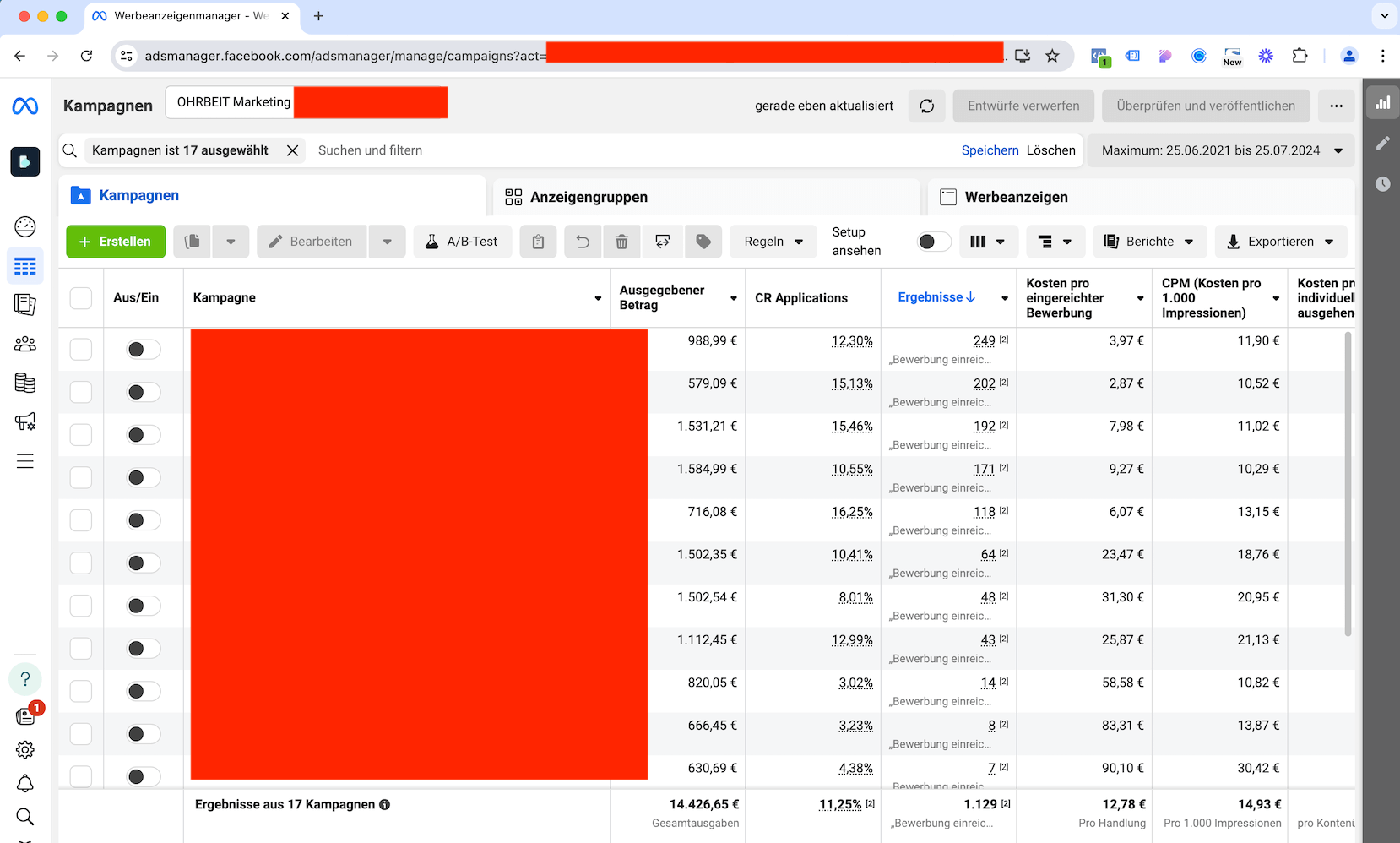Toggle the first campaign's on/off switch
Screen dimensions: 1400x843
point(143,350)
